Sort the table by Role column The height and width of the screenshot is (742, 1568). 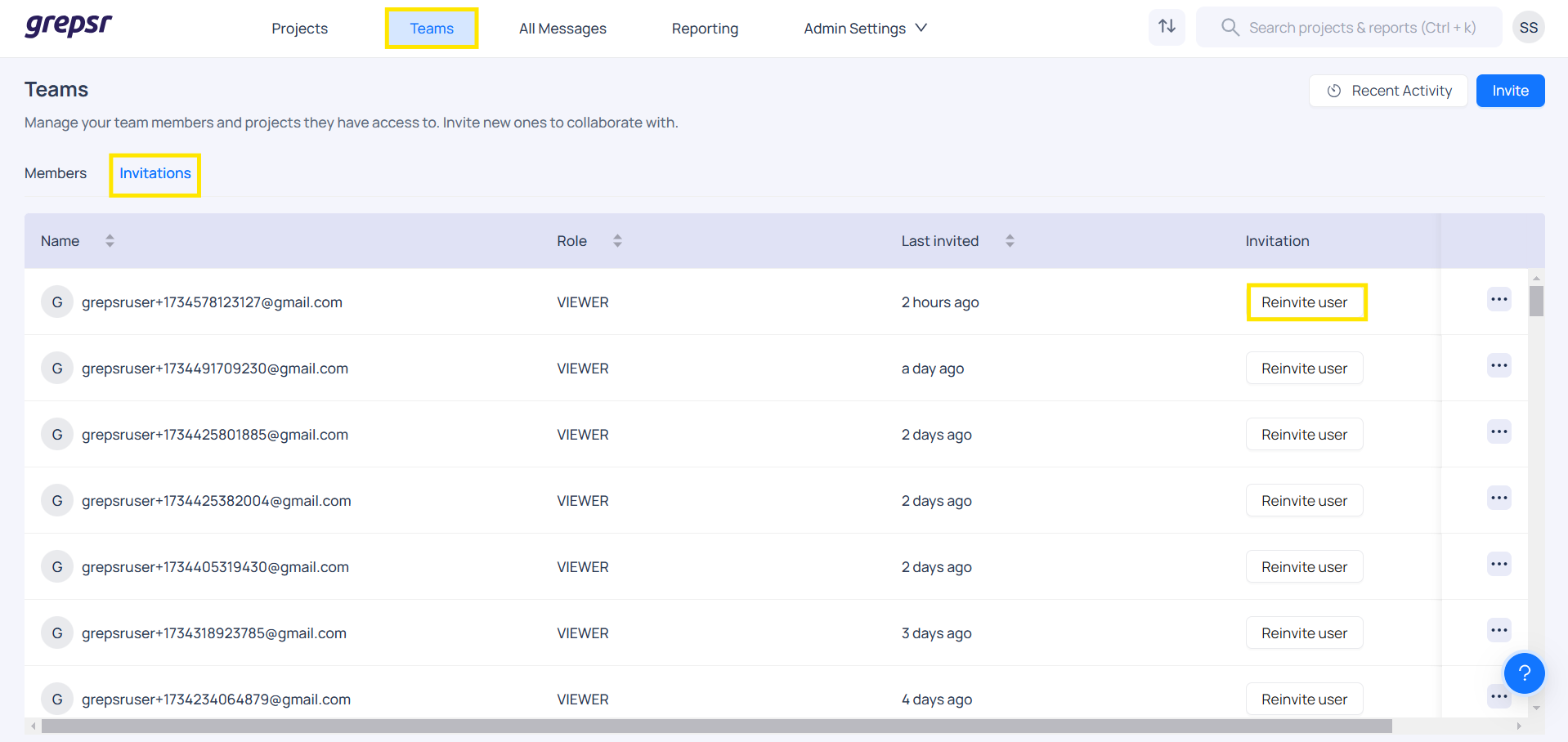617,241
